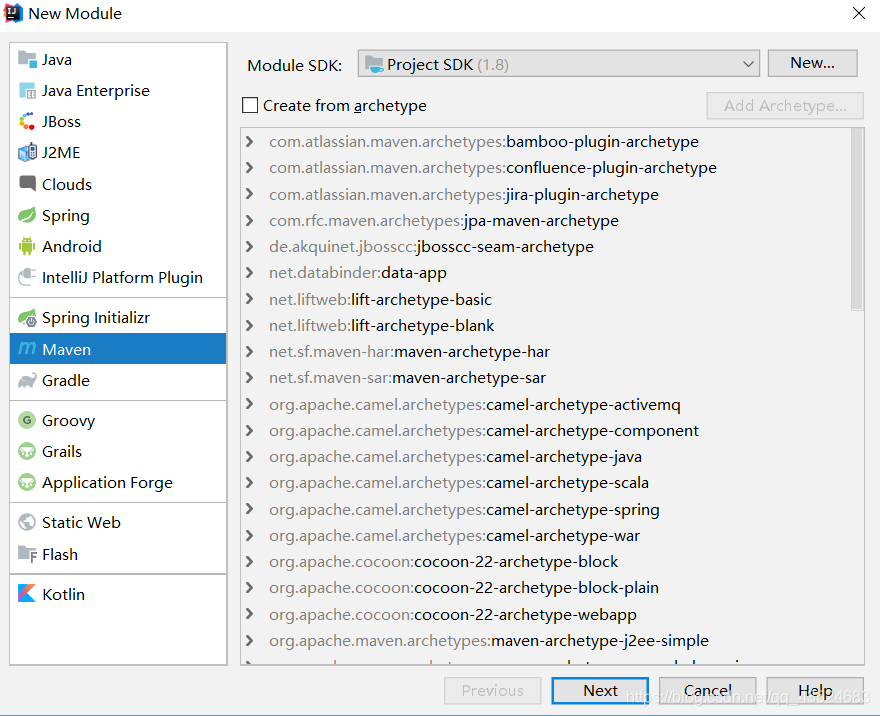
Task: Click the Grails icon
Action: (27, 451)
